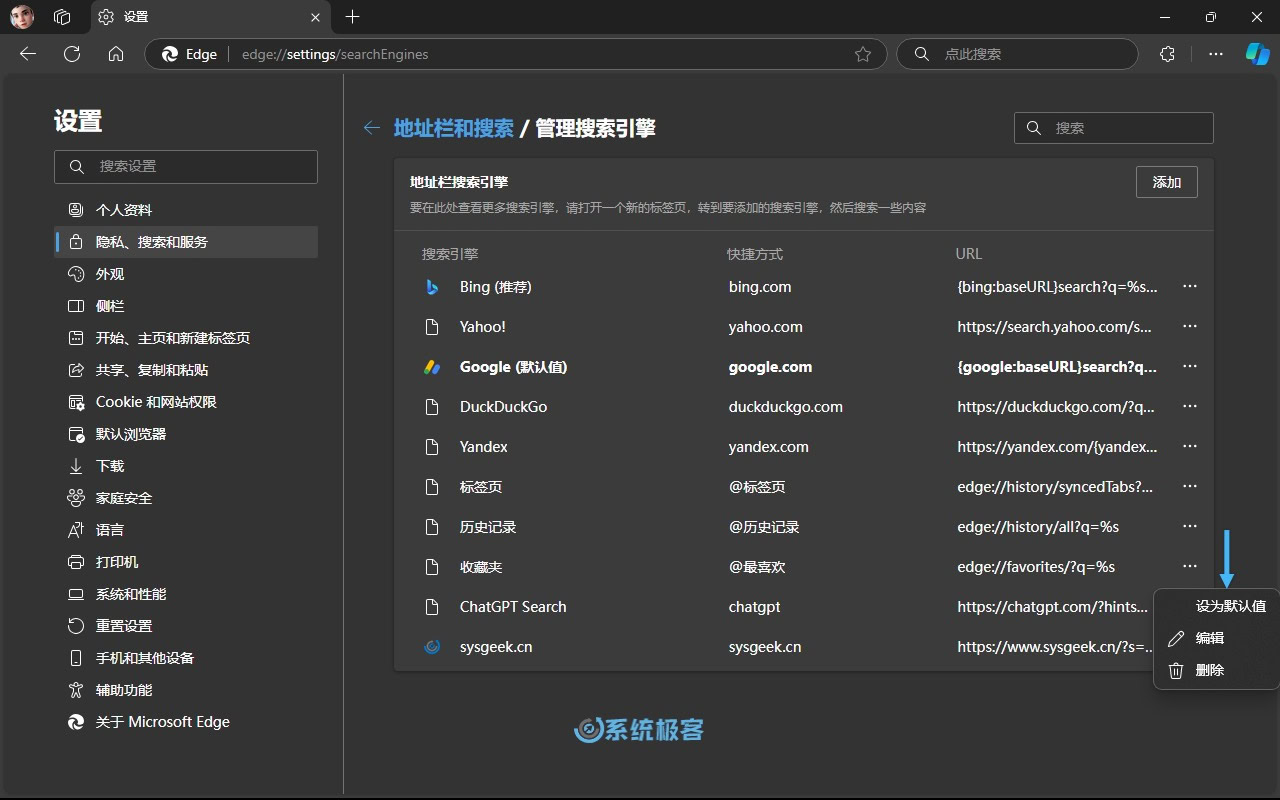The image size is (1280, 800).
Task: Open the Extensions puzzle icon
Action: (1167, 54)
